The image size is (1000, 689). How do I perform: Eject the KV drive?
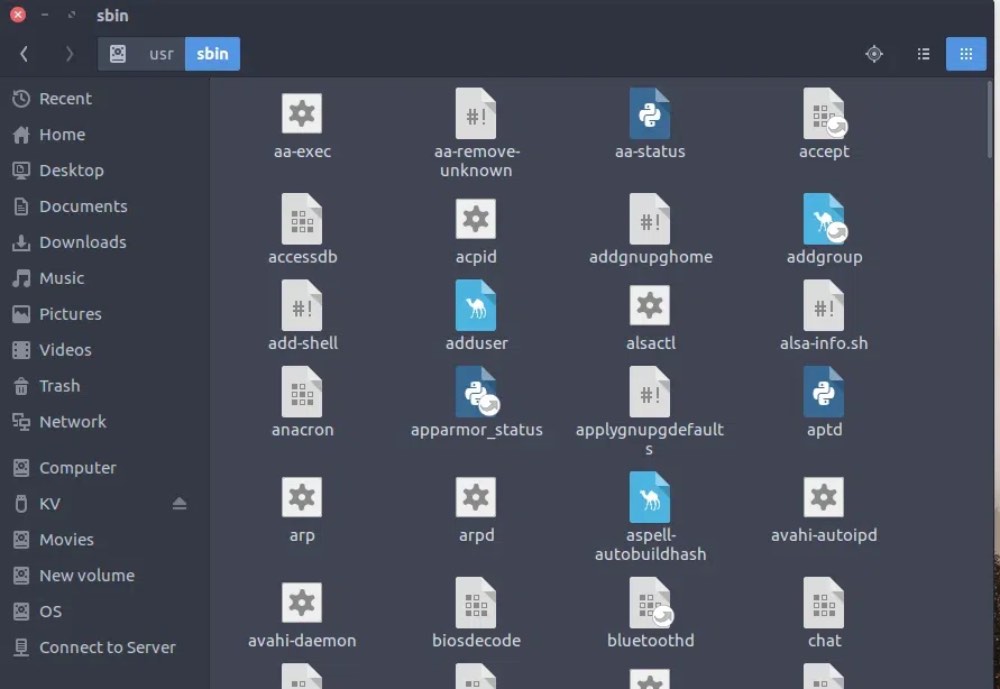click(x=180, y=503)
